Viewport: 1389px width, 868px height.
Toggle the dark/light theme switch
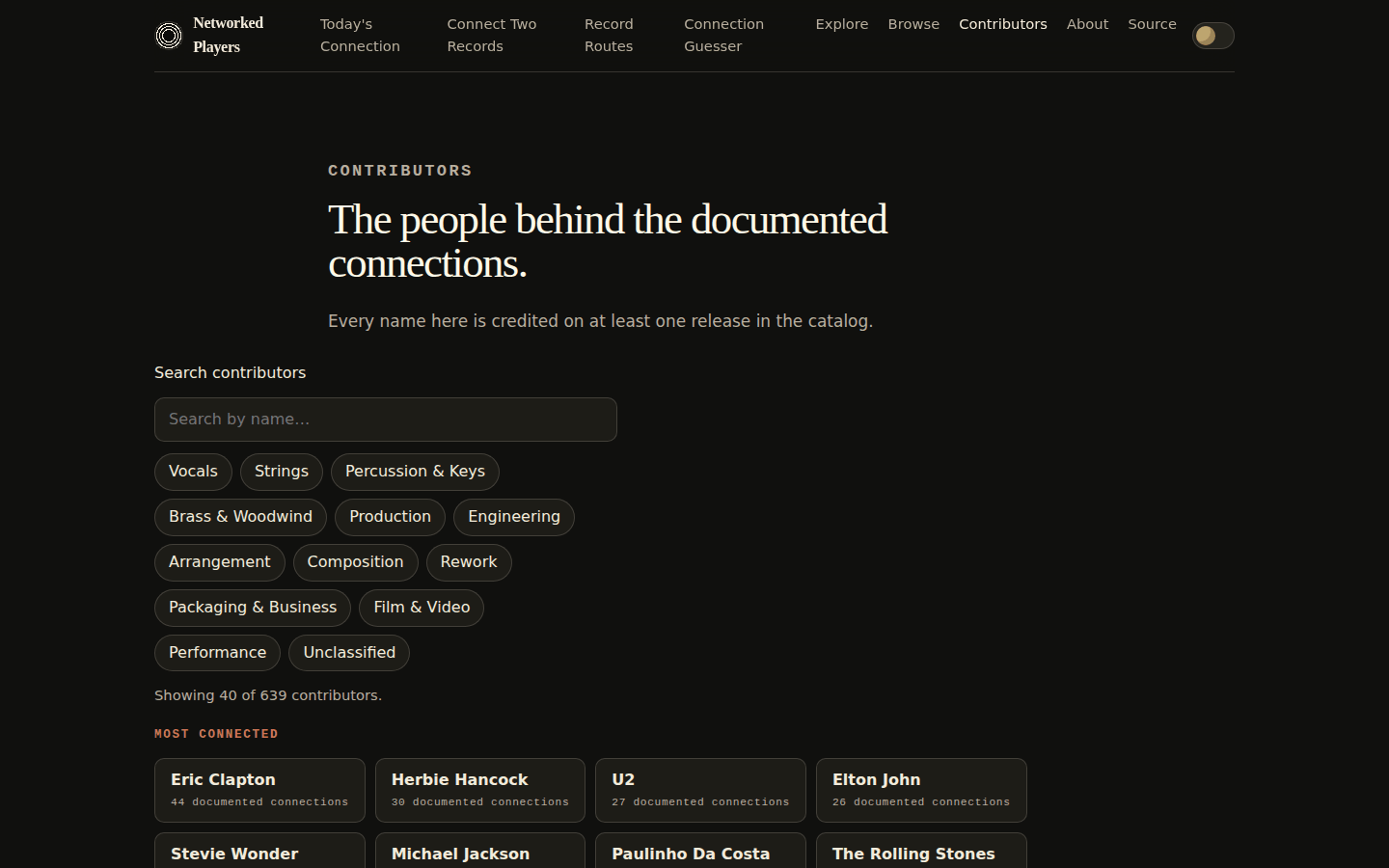pos(1213,36)
